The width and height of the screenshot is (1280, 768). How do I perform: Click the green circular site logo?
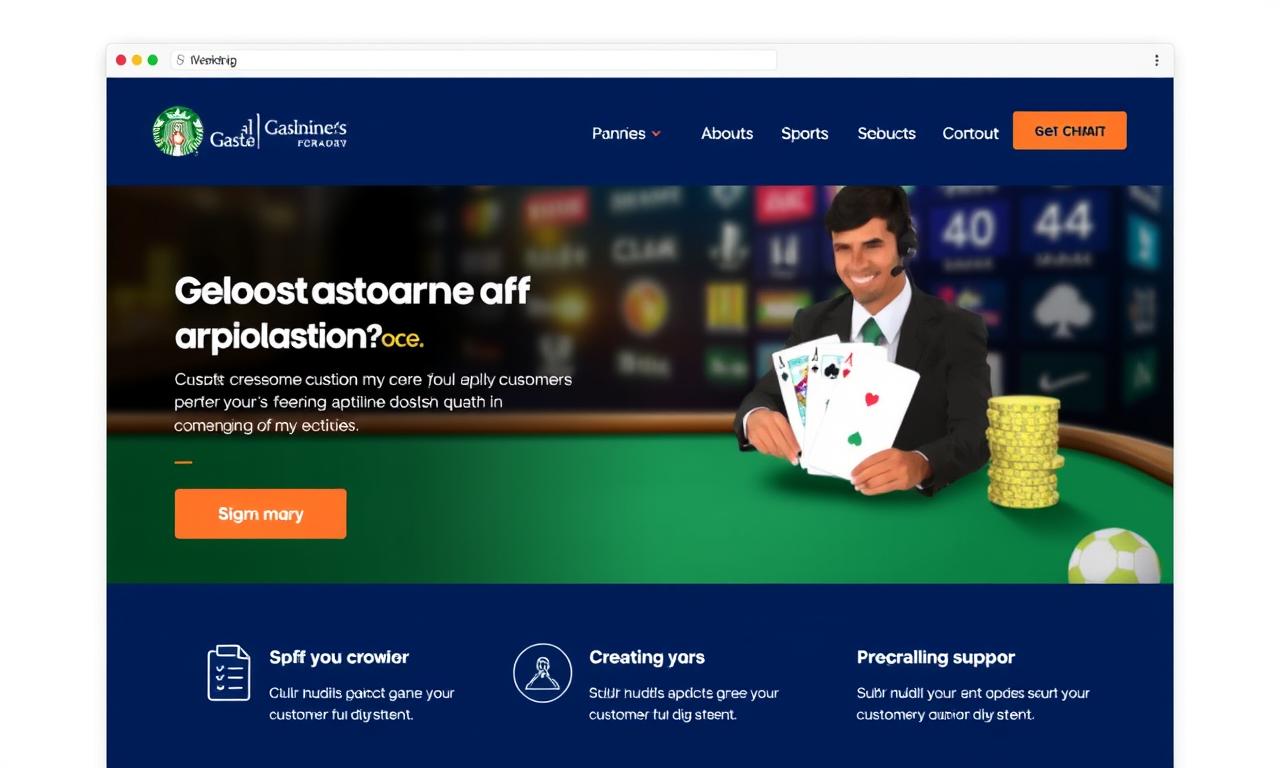tap(178, 131)
